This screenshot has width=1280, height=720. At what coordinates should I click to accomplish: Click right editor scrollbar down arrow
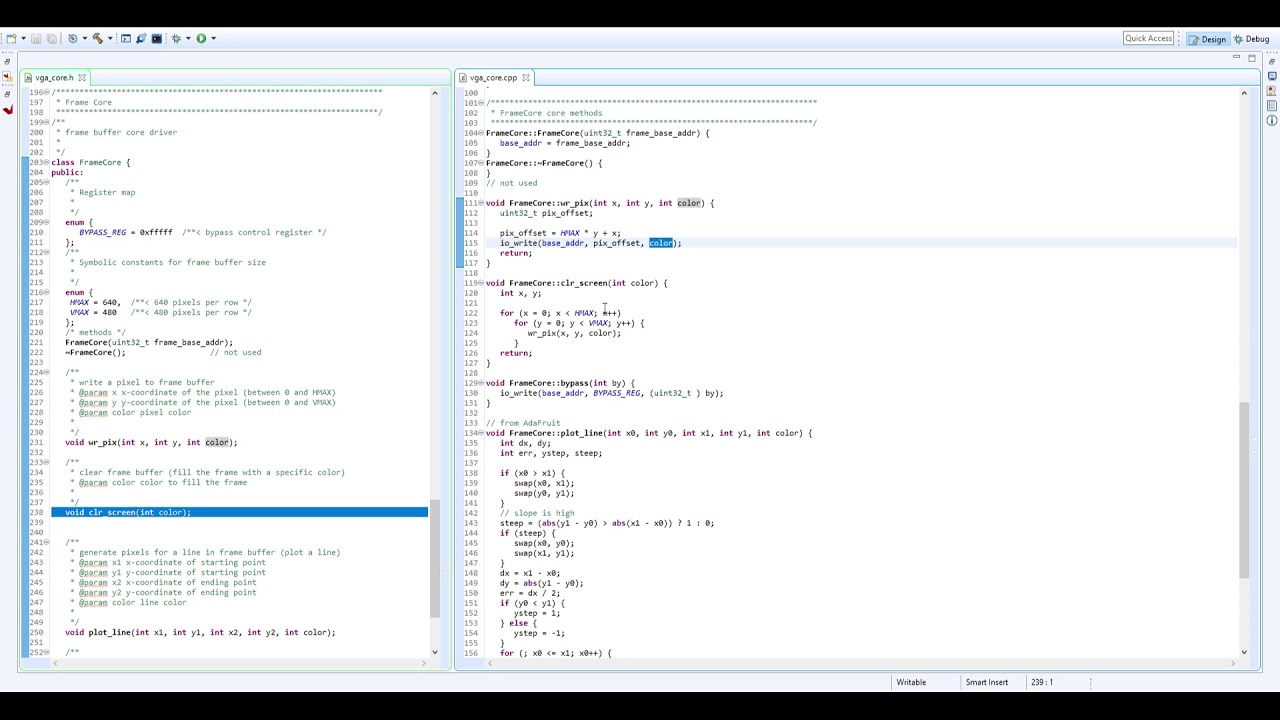point(1244,652)
